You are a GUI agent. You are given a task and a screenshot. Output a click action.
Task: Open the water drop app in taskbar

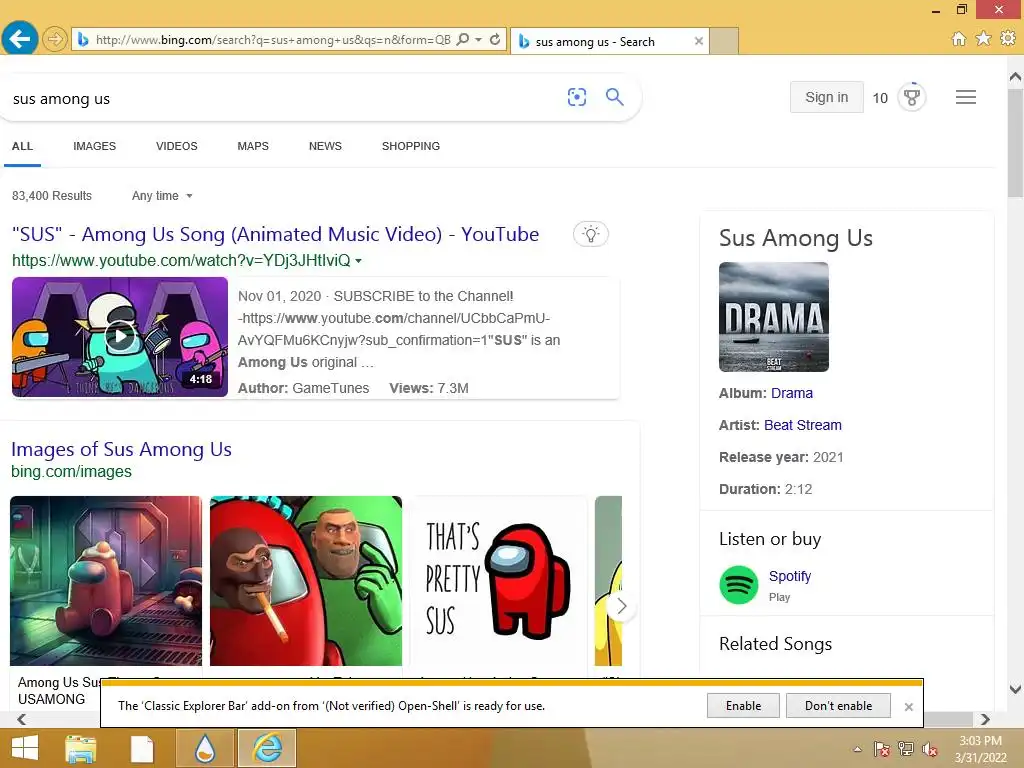point(205,748)
